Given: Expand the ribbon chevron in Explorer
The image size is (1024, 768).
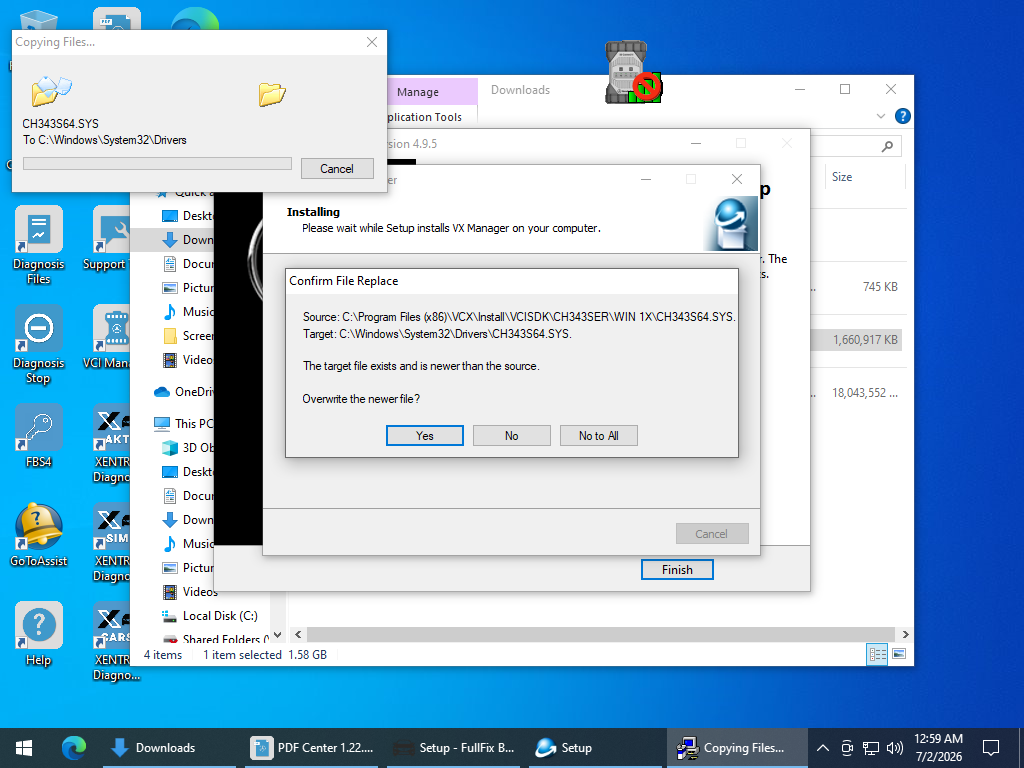Looking at the screenshot, I should point(880,116).
